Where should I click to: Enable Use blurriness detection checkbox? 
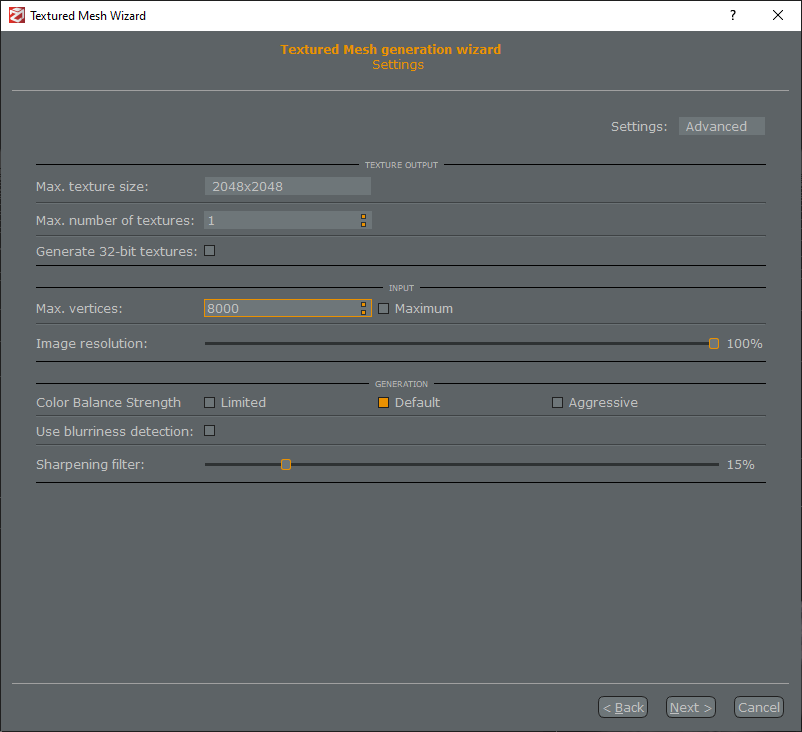[x=210, y=431]
